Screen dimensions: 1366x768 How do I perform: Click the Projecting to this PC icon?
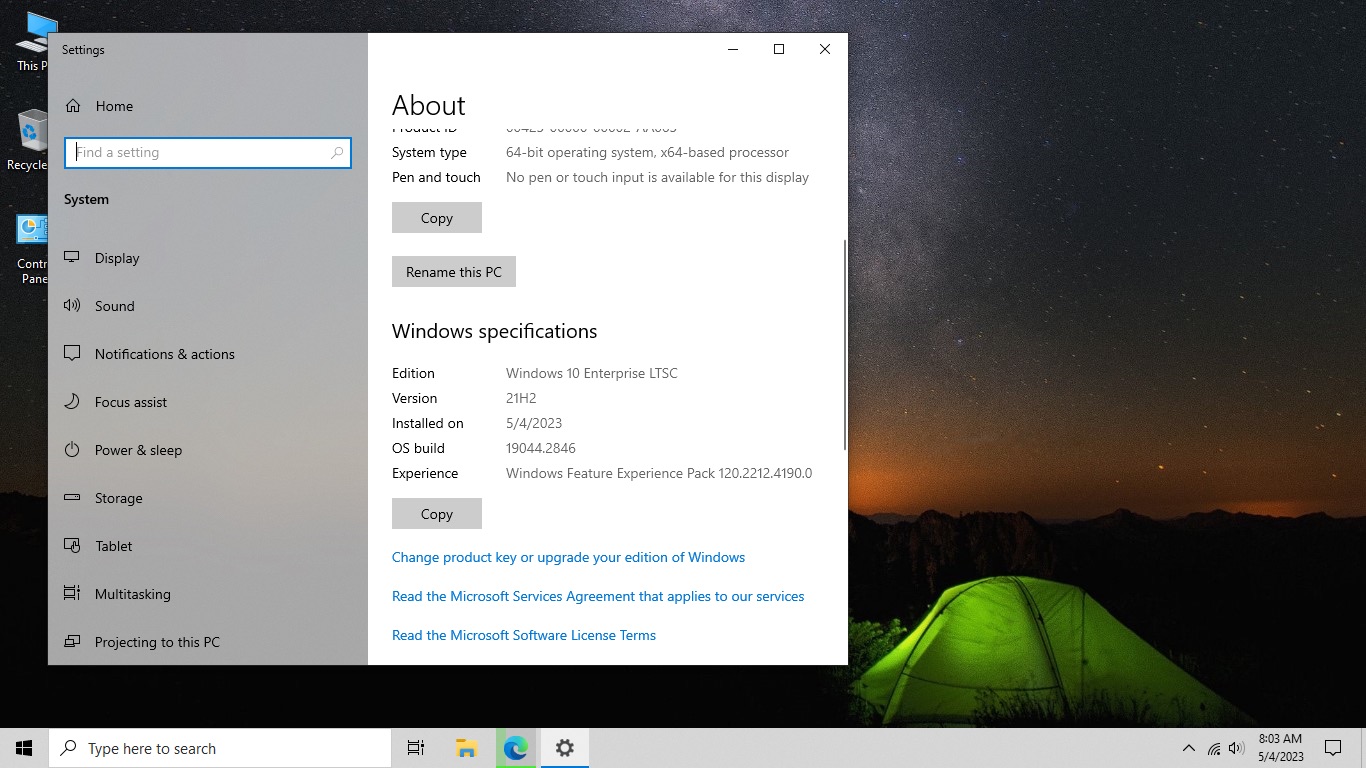(x=72, y=642)
